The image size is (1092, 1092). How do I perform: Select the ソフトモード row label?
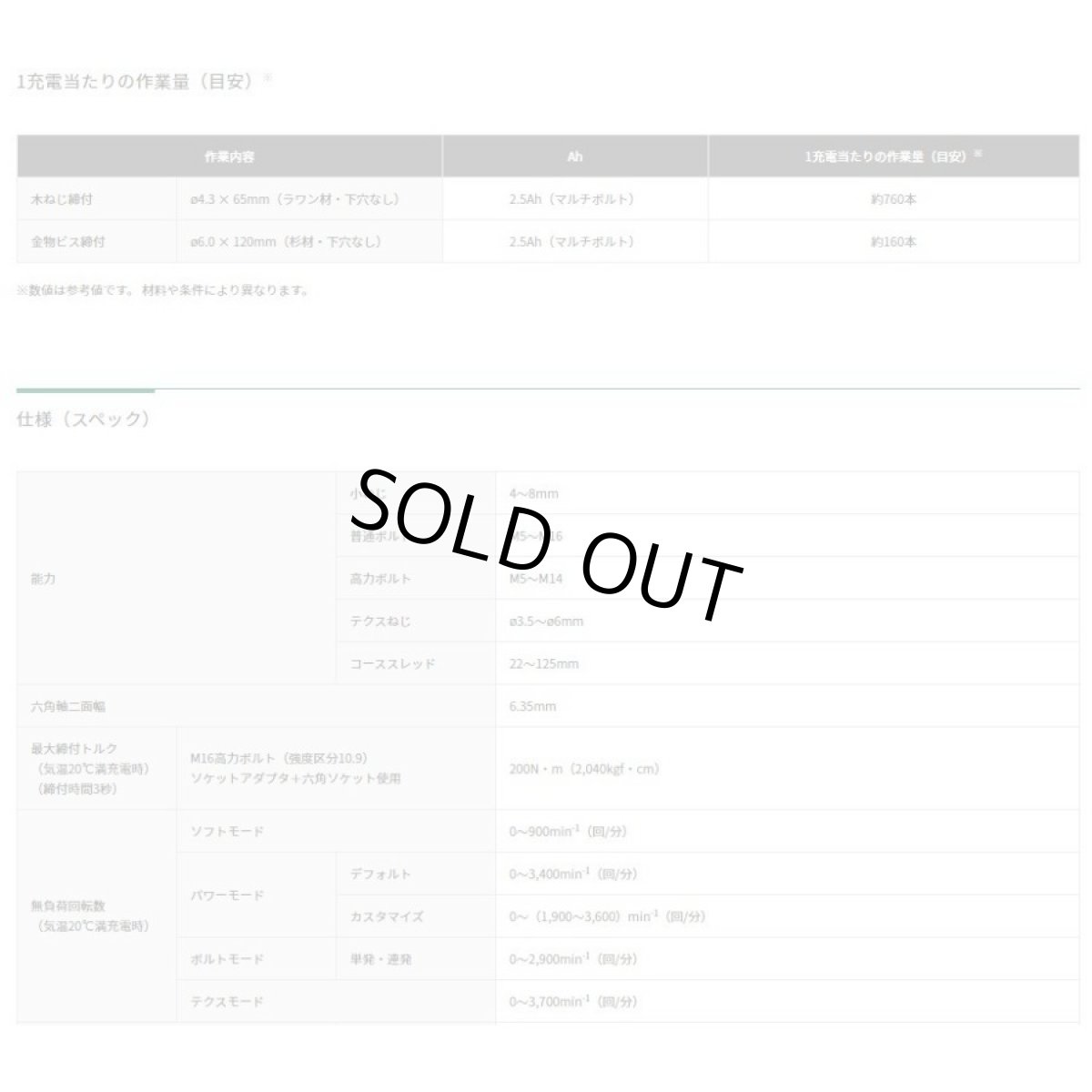coord(227,832)
